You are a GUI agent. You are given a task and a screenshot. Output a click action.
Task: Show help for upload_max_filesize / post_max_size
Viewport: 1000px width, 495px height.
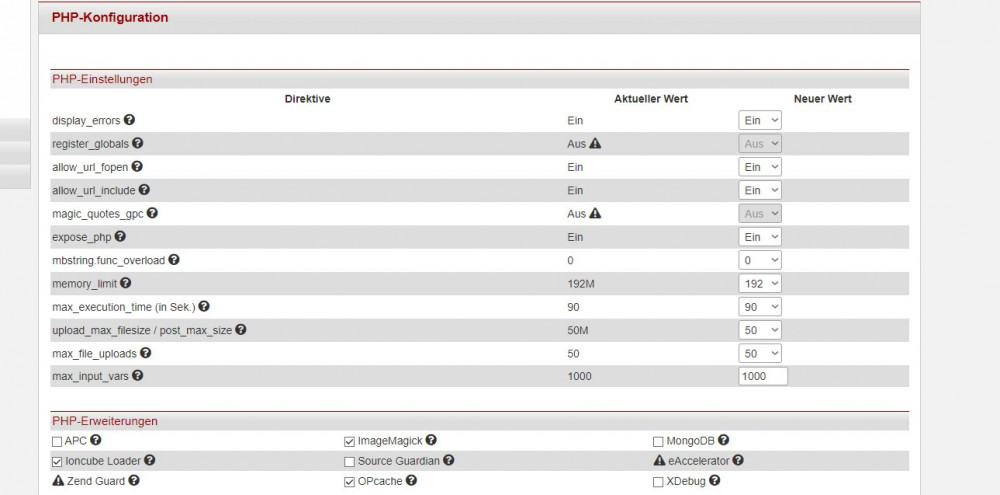240,329
